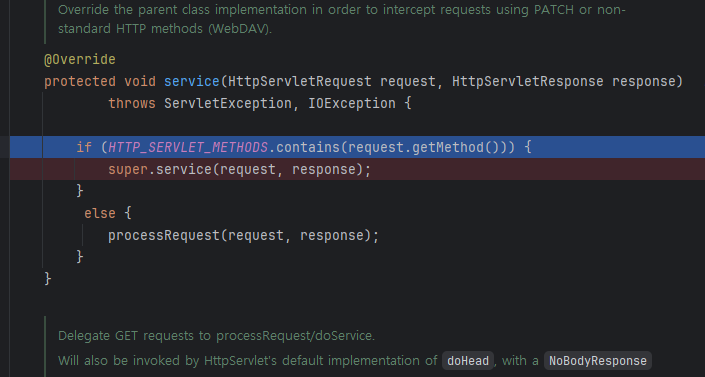
Task: Click ServletException in throws clause
Action: point(228,103)
